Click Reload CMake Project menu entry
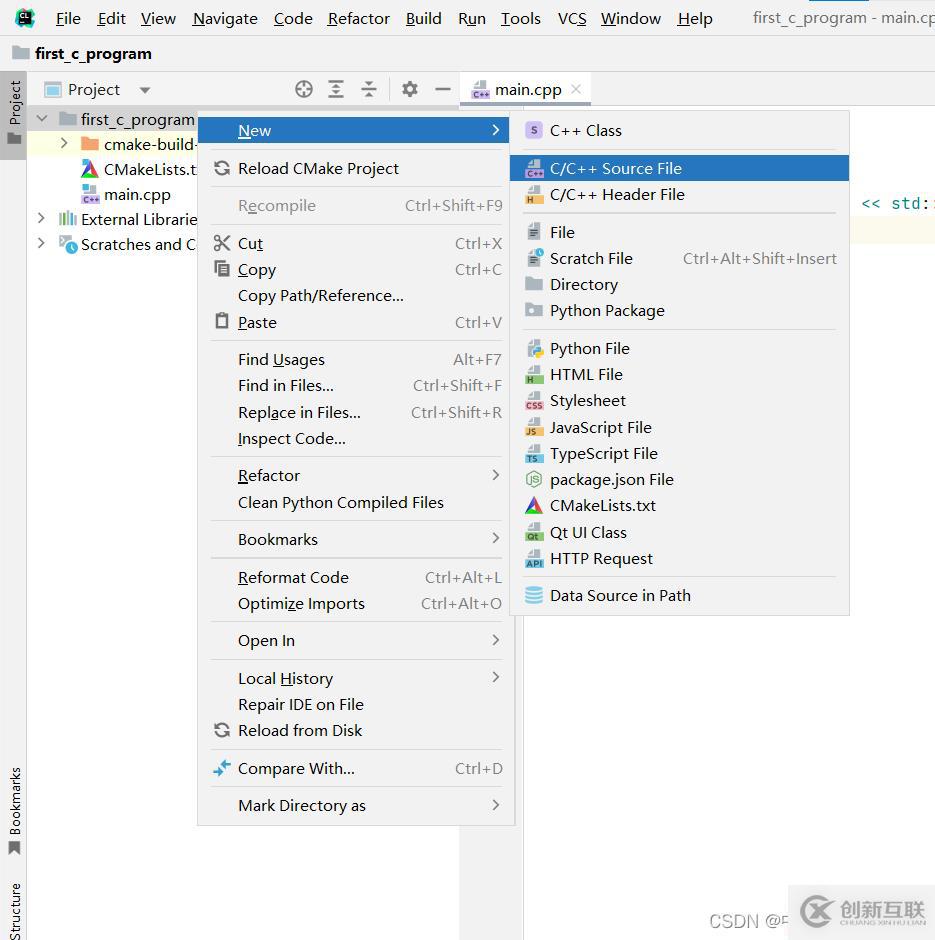The image size is (935, 940). coord(356,168)
